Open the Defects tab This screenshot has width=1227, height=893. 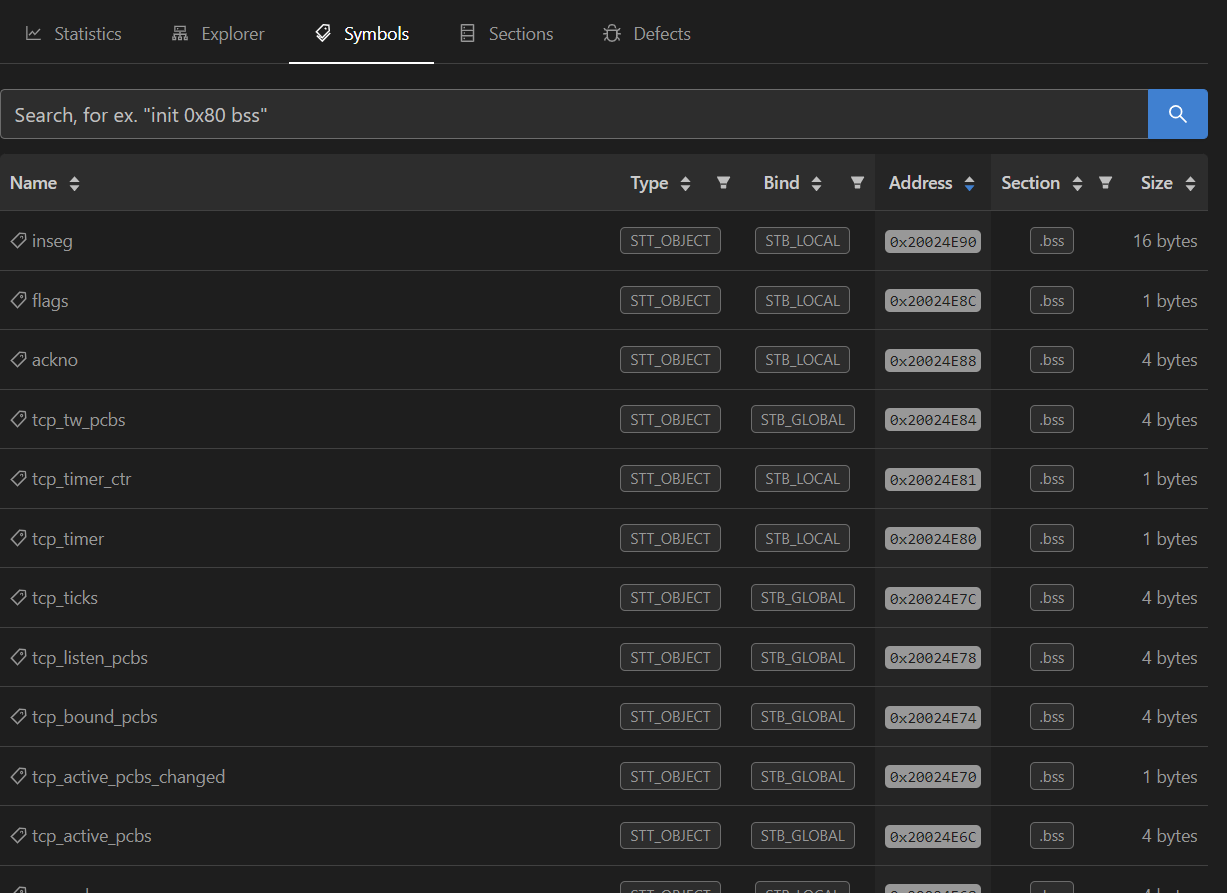tap(647, 34)
